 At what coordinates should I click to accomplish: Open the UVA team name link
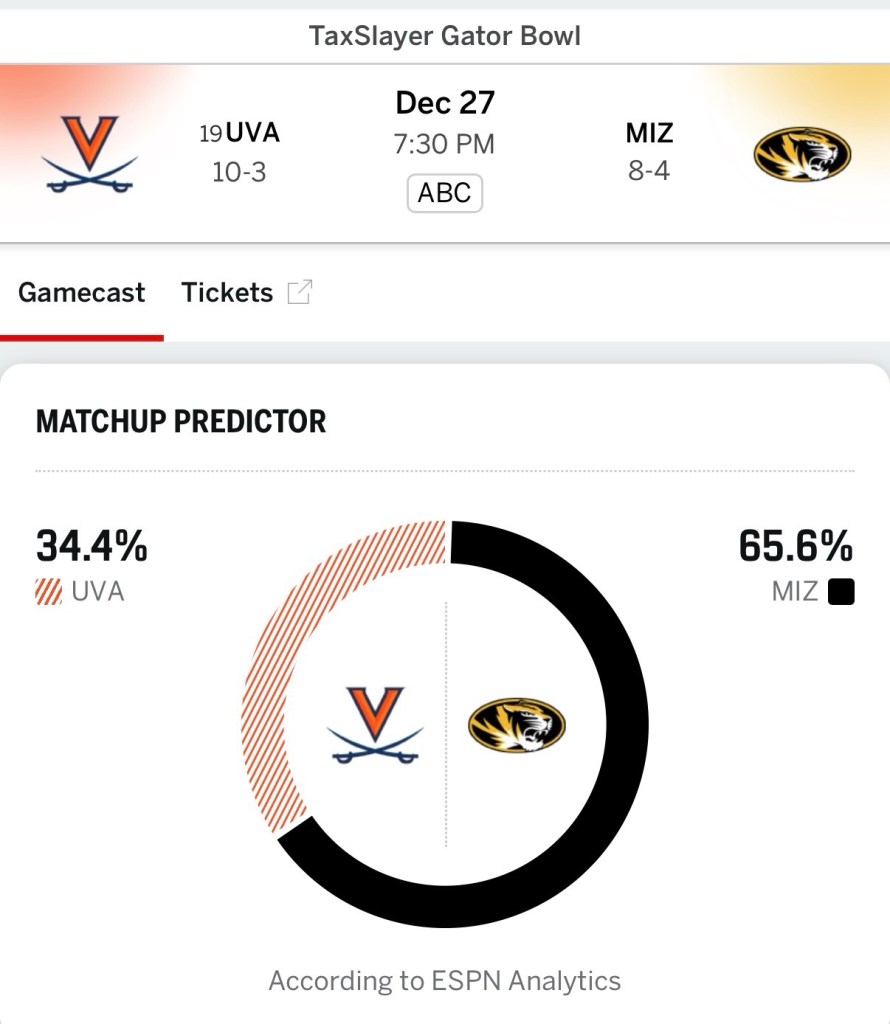pyautogui.click(x=252, y=133)
